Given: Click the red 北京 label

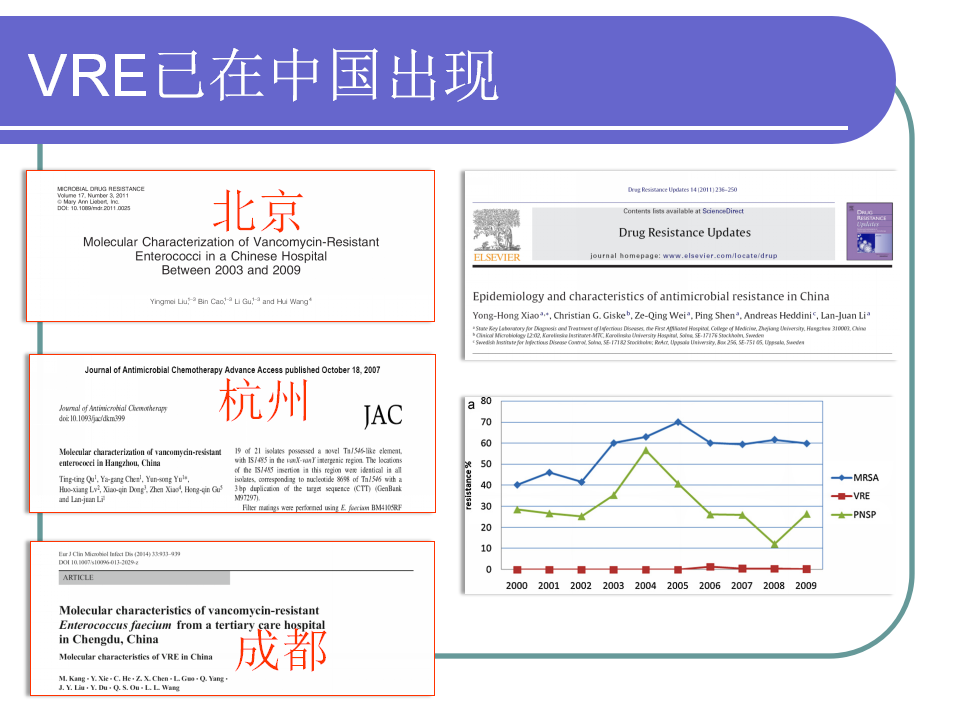Looking at the screenshot, I should tap(257, 210).
